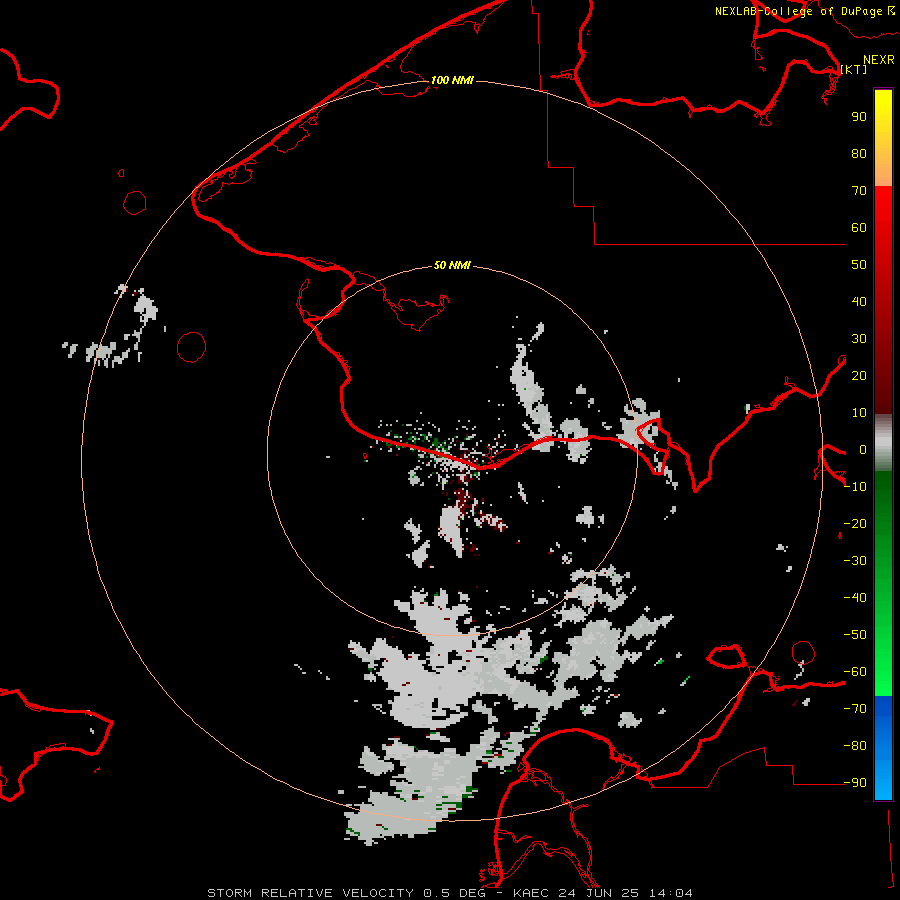Click the -80 value on the velocity scale
Viewport: 900px width, 900px height.
855,746
